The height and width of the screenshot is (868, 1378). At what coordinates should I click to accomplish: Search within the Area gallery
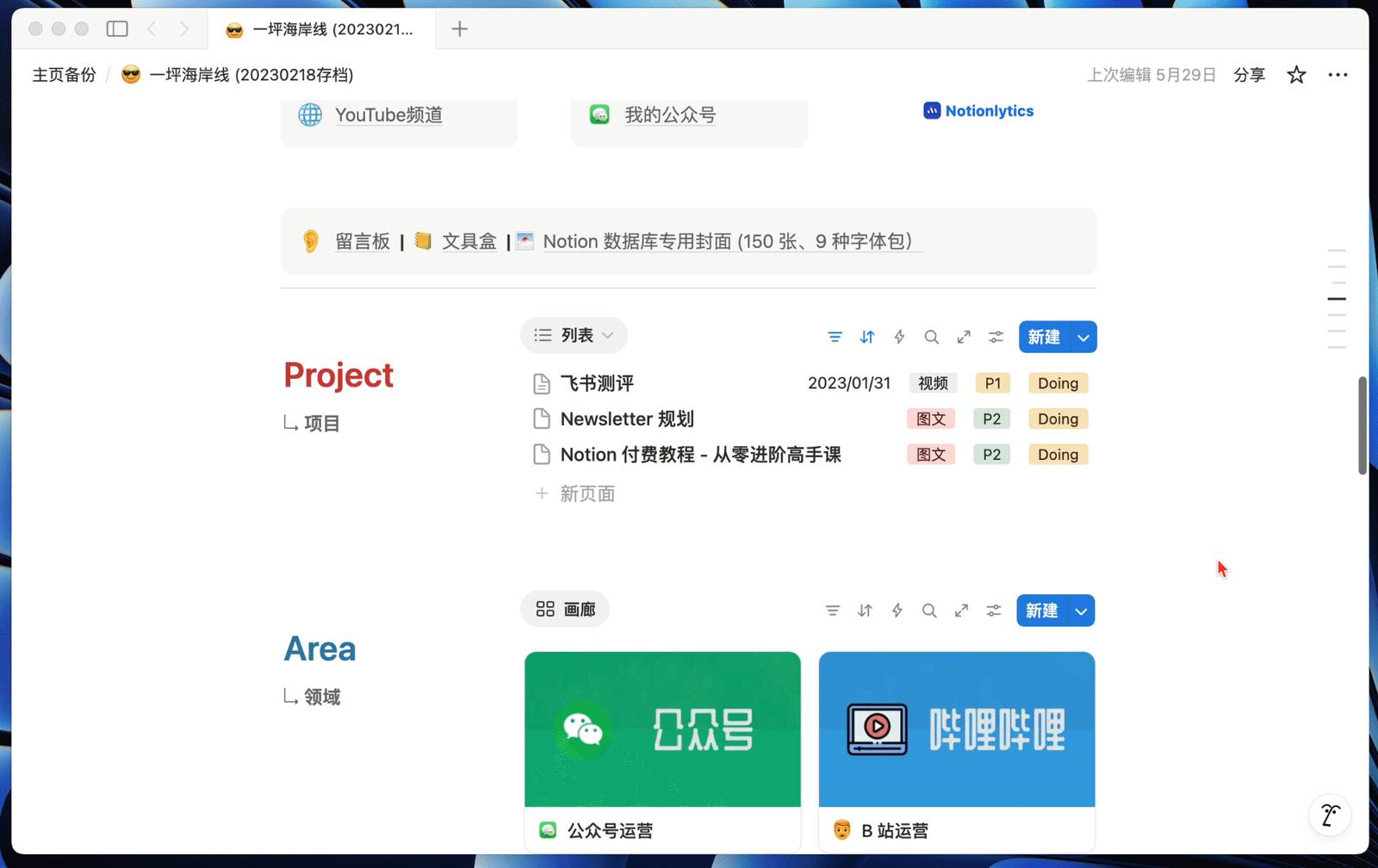929,611
